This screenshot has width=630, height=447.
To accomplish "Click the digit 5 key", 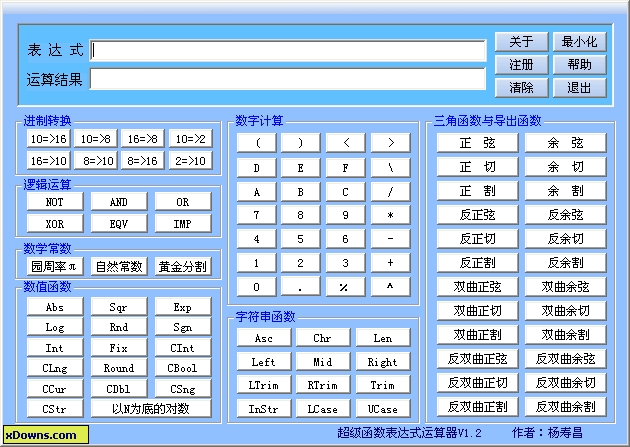I will [x=301, y=239].
